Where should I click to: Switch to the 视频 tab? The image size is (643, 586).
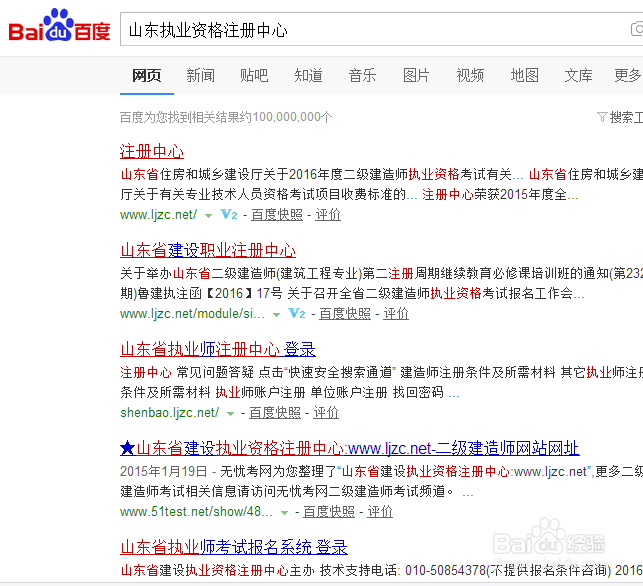click(470, 75)
